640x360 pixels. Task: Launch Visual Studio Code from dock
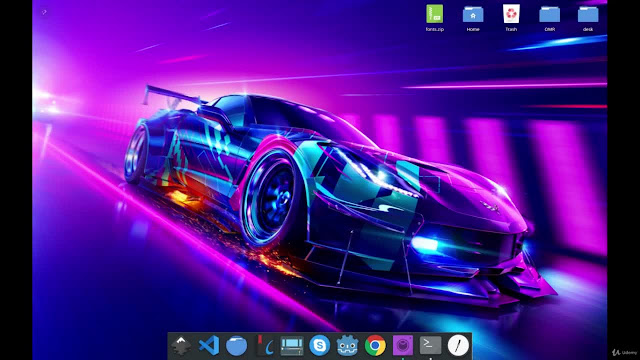click(209, 345)
